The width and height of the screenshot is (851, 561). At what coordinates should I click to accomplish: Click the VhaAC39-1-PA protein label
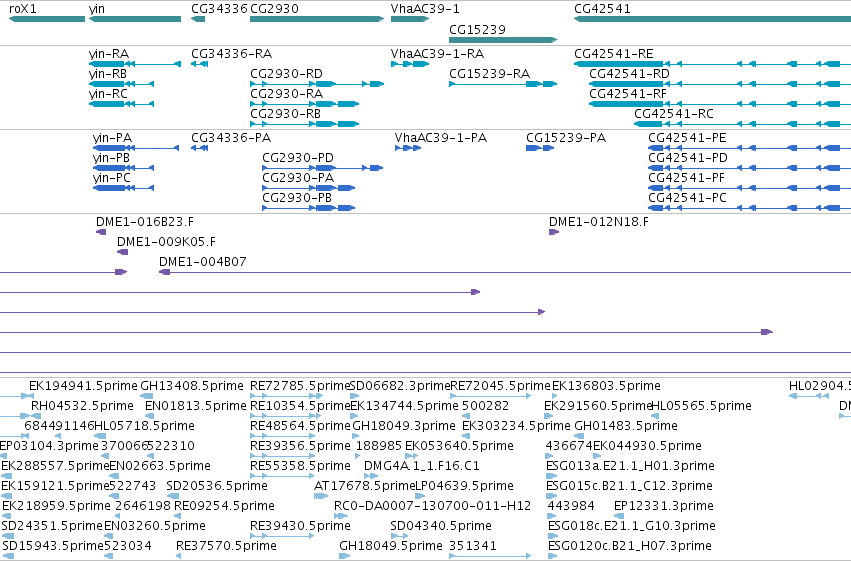(x=441, y=138)
